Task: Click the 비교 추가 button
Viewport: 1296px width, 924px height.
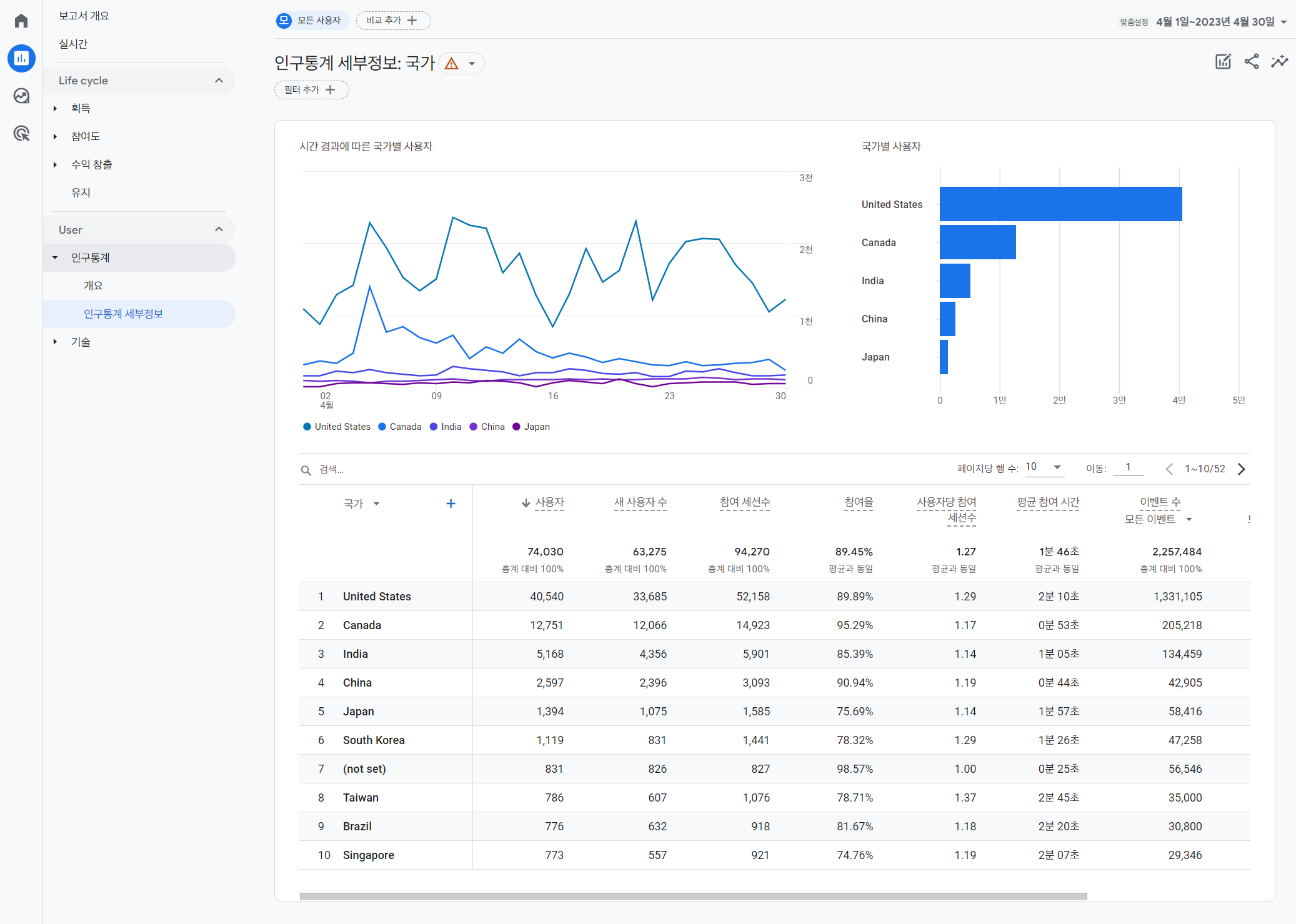Action: click(393, 21)
